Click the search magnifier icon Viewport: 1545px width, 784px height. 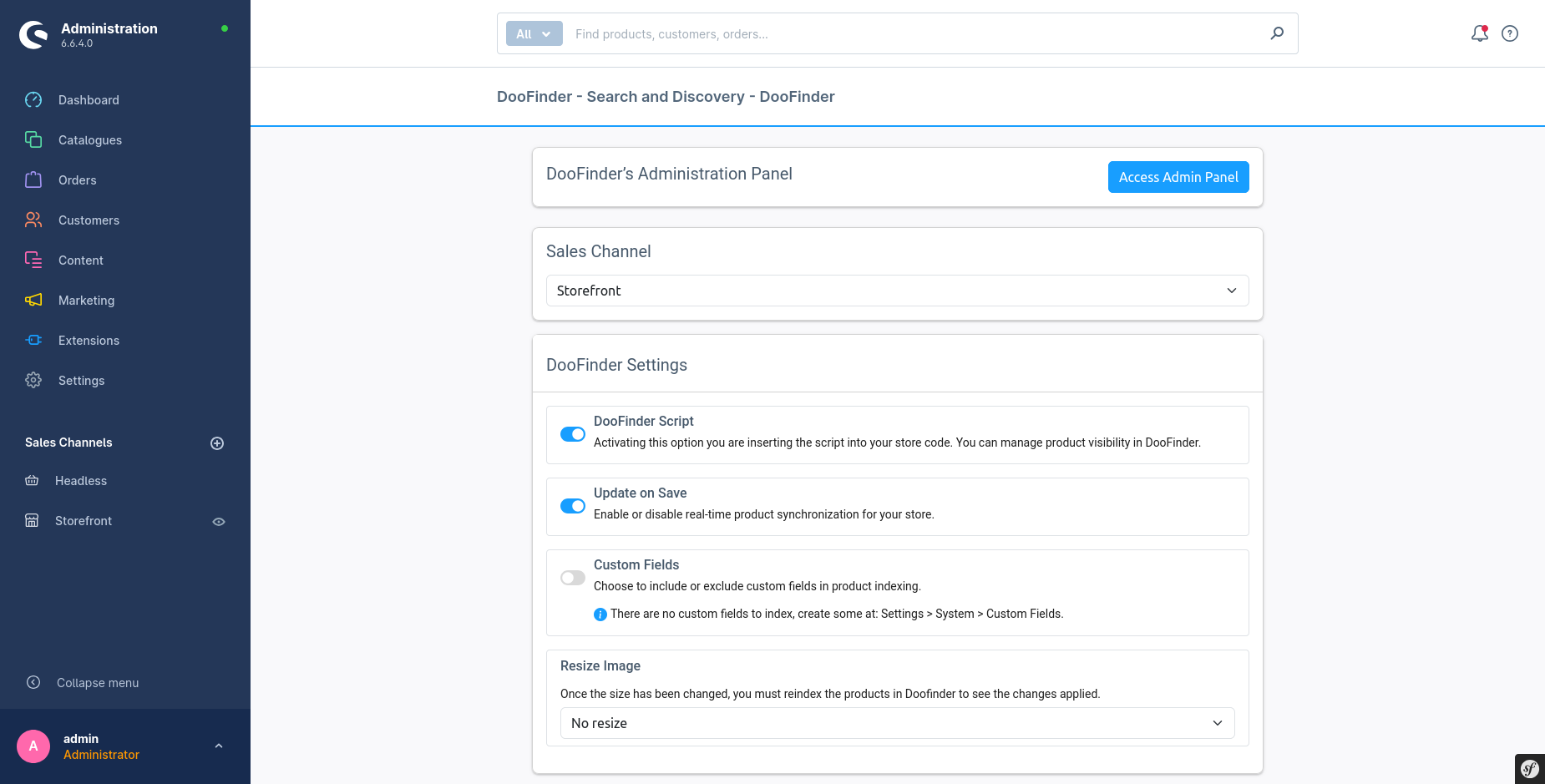[1277, 33]
